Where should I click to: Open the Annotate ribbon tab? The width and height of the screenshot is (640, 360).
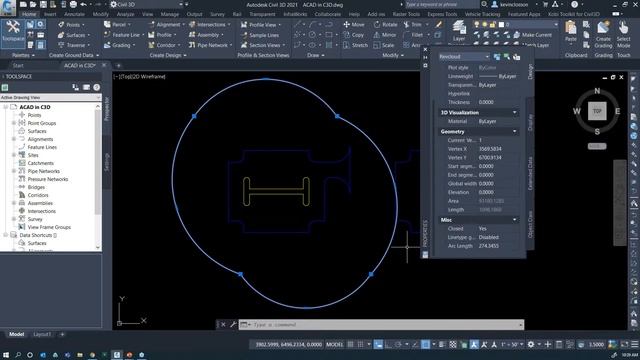coord(74,14)
